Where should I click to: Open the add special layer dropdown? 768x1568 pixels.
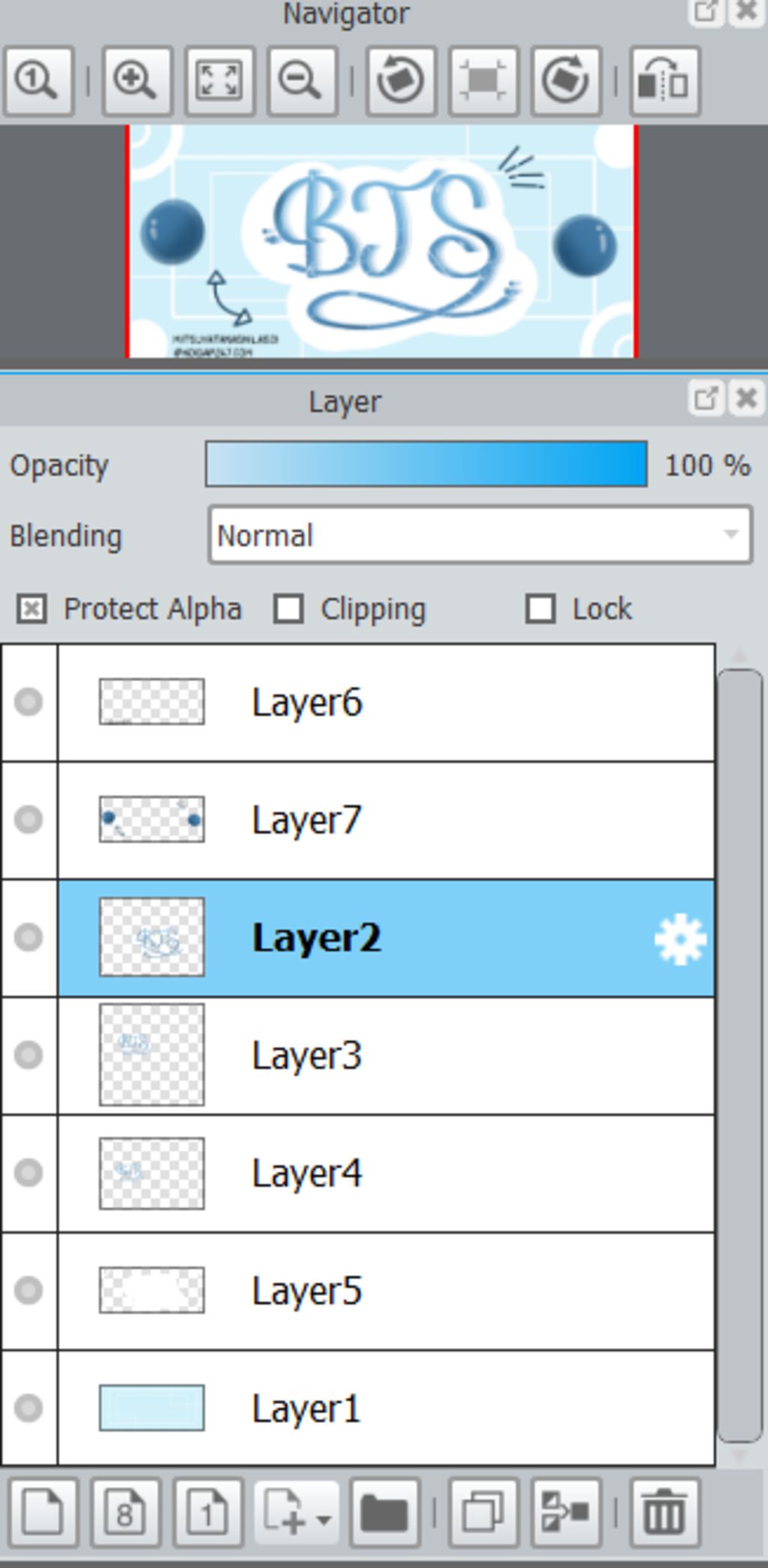[297, 1513]
